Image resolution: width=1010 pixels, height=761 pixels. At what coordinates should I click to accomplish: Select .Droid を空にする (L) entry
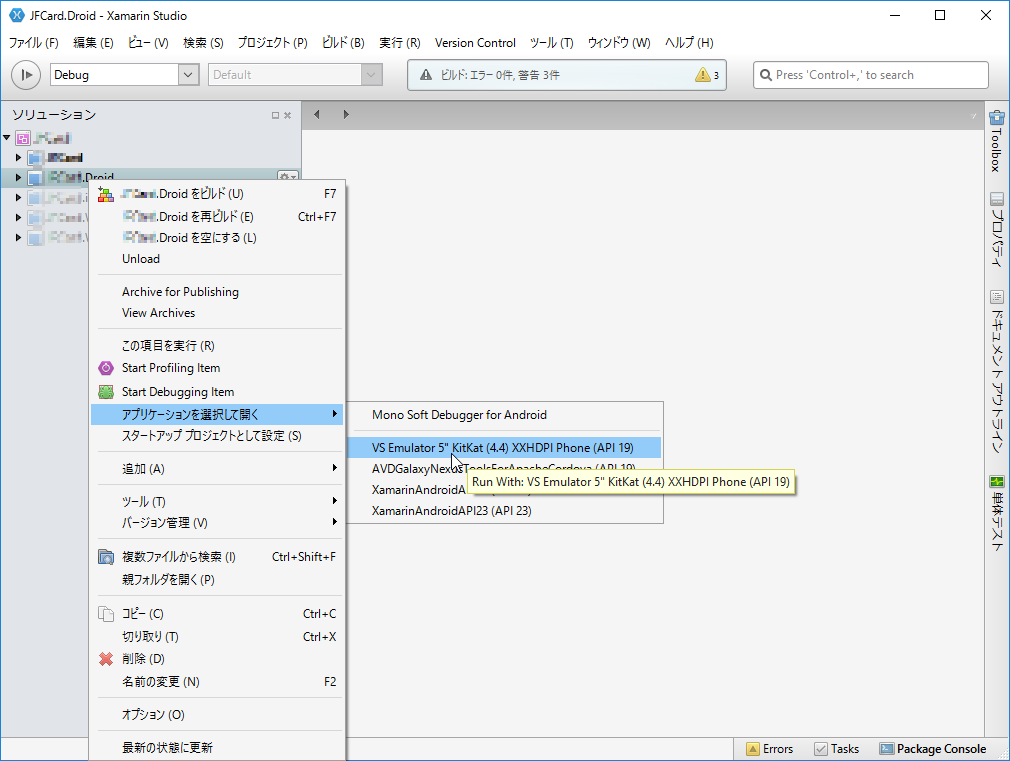tap(217, 238)
